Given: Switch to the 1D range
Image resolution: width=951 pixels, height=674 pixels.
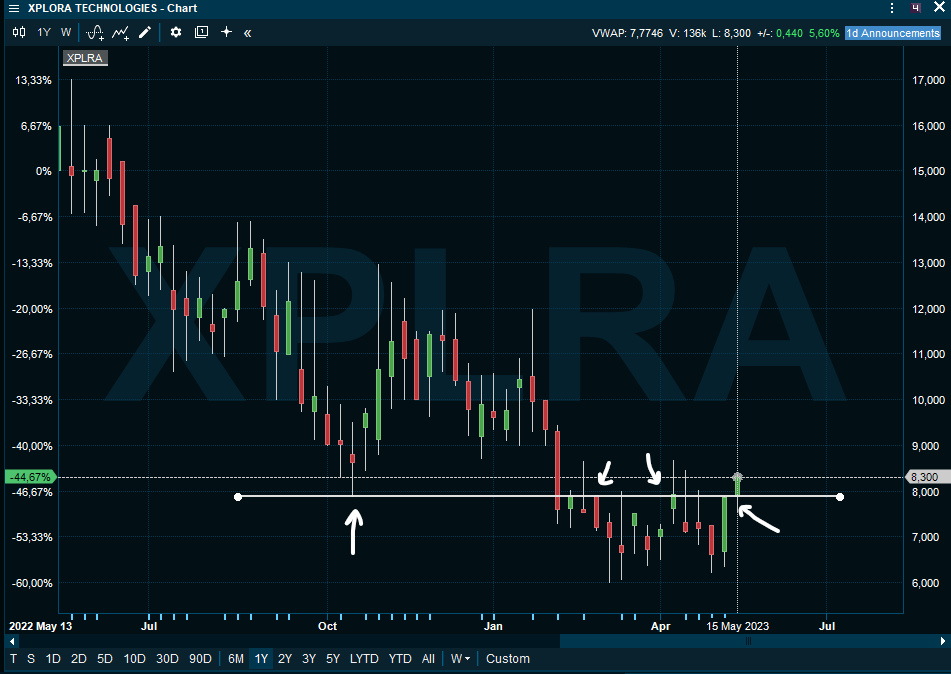Looking at the screenshot, I should point(53,659).
